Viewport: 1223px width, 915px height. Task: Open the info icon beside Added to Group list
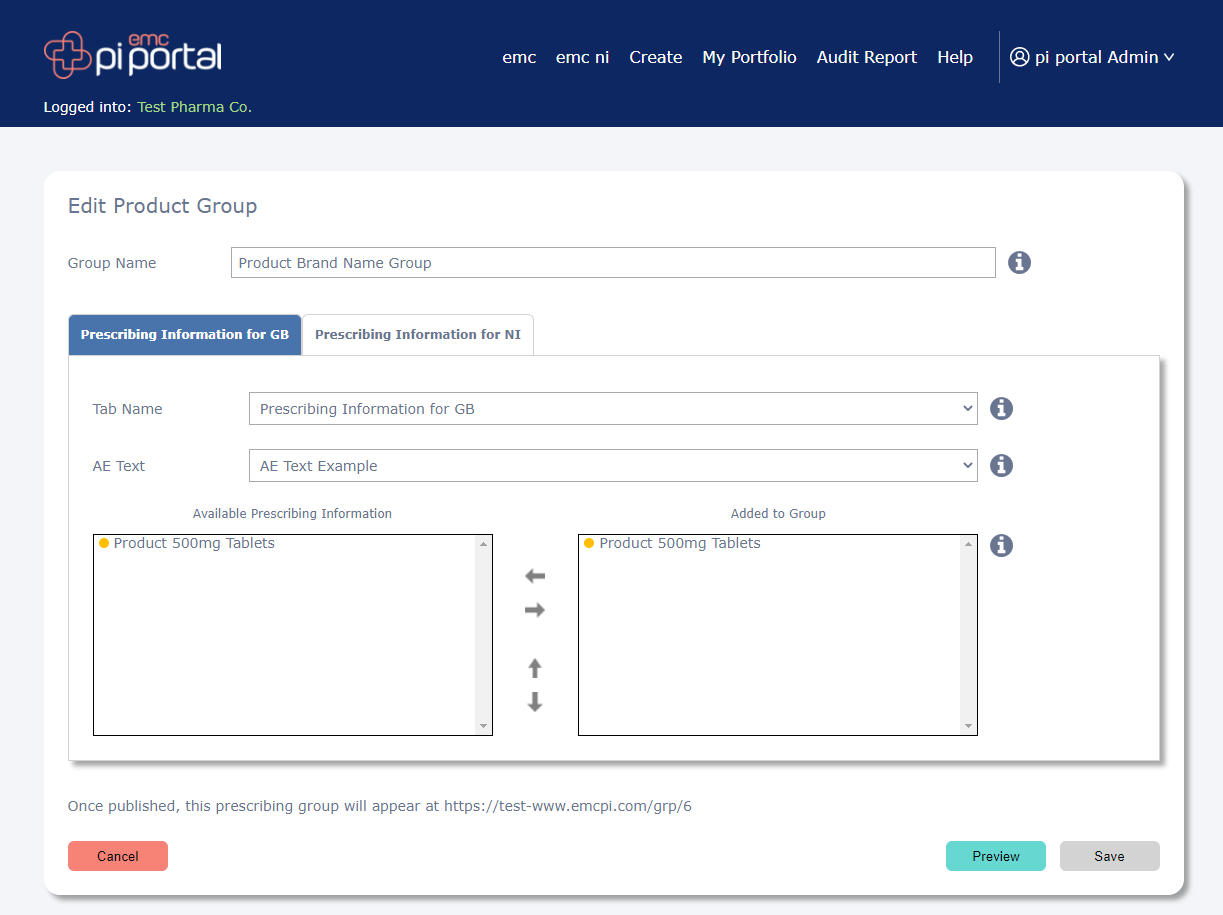coord(1001,545)
